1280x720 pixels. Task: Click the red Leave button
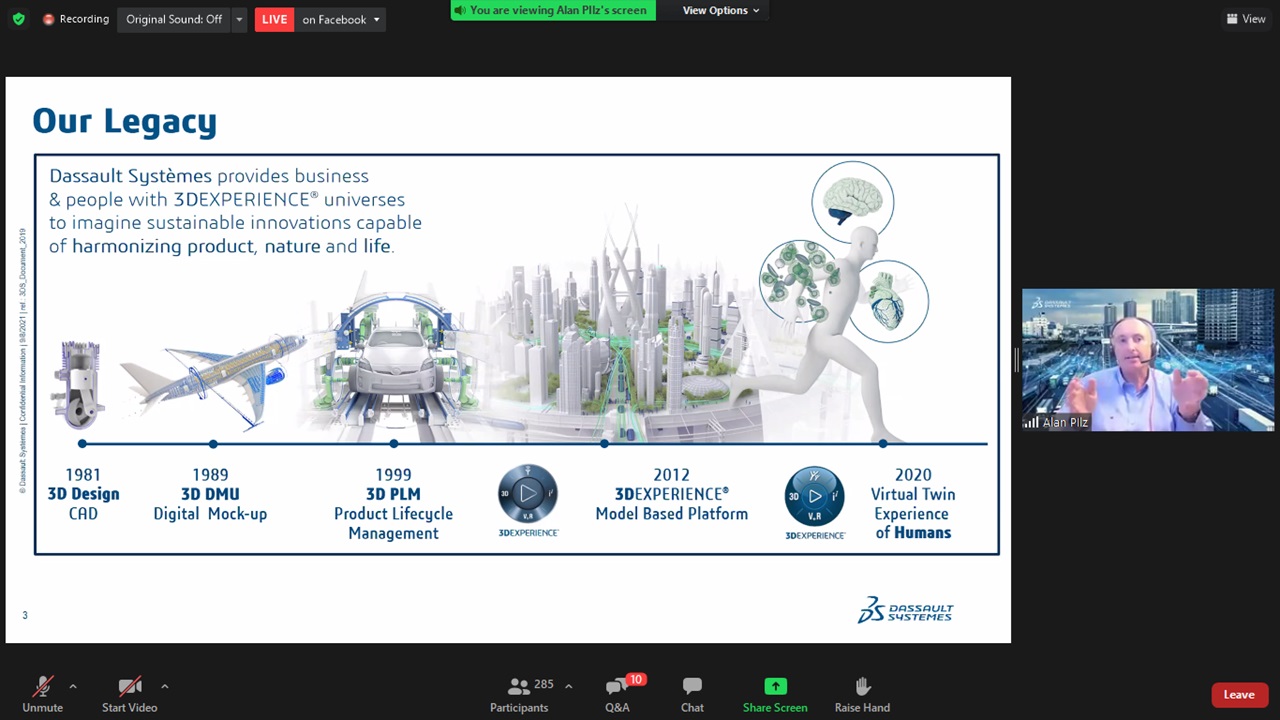point(1239,695)
